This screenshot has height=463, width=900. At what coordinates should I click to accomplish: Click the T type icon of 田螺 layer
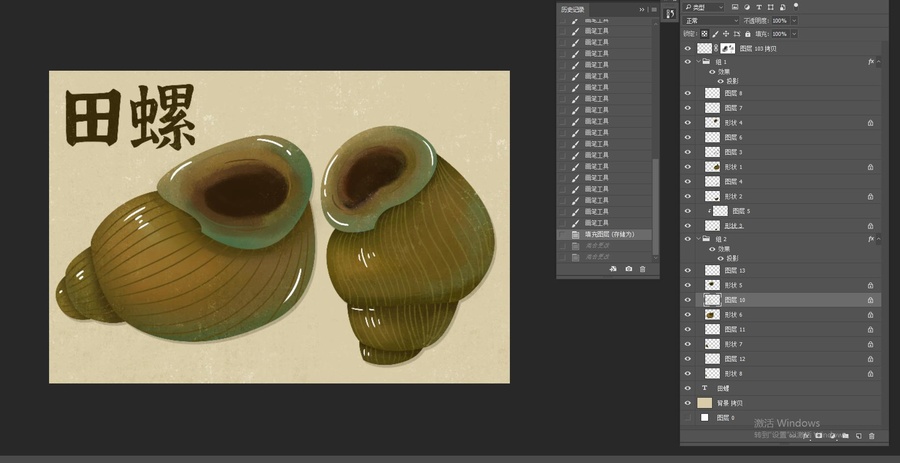(704, 388)
